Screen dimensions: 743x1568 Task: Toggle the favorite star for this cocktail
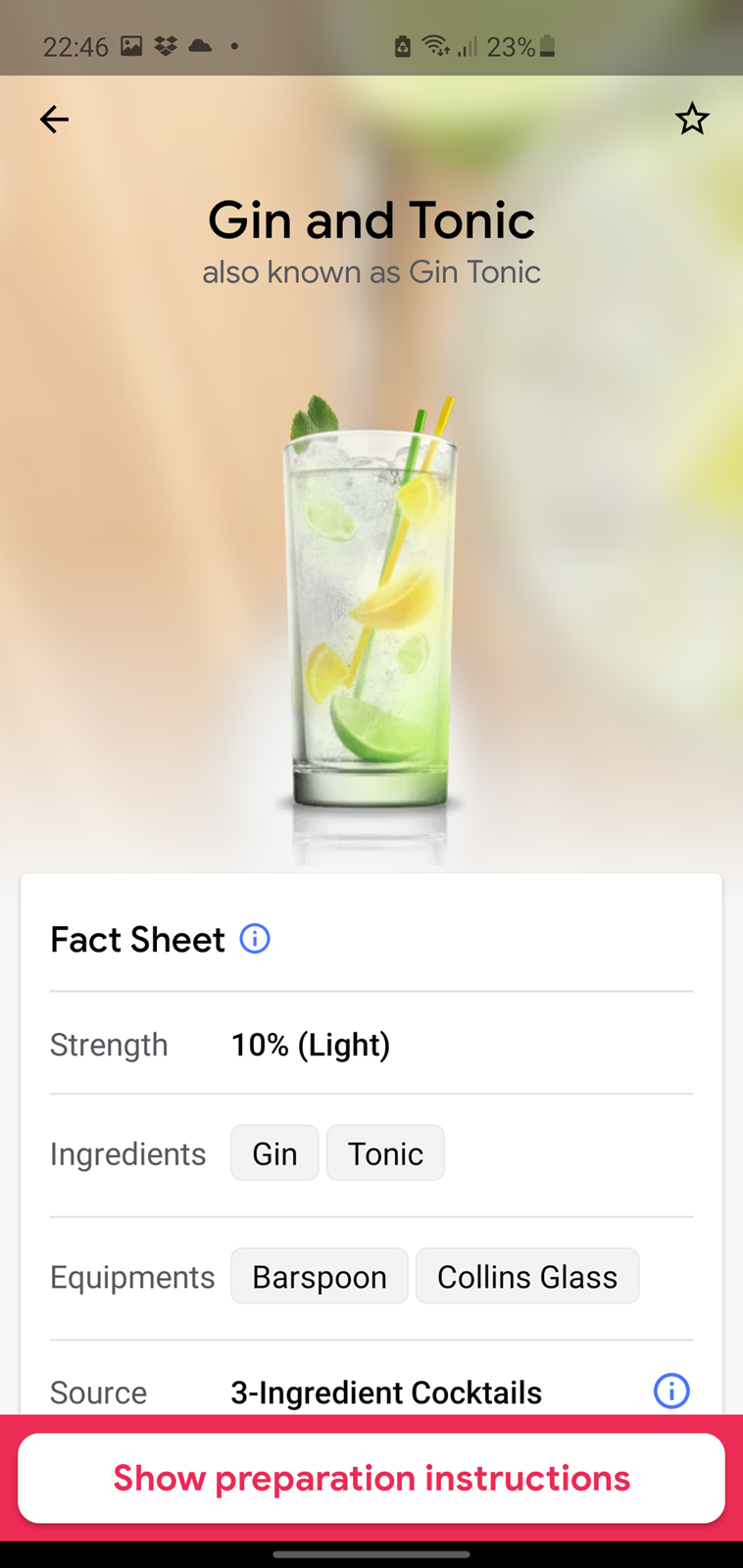pyautogui.click(x=691, y=120)
